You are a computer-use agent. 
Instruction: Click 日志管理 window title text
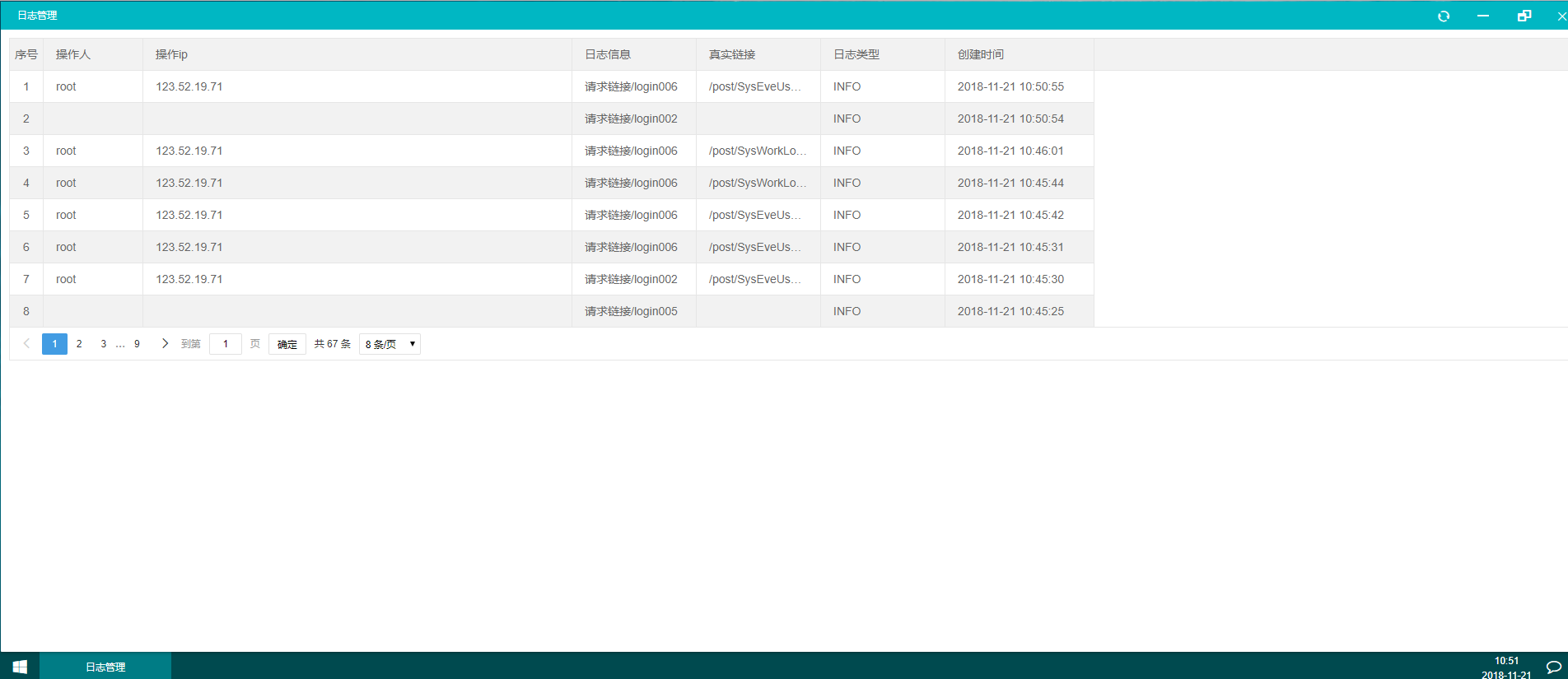38,16
